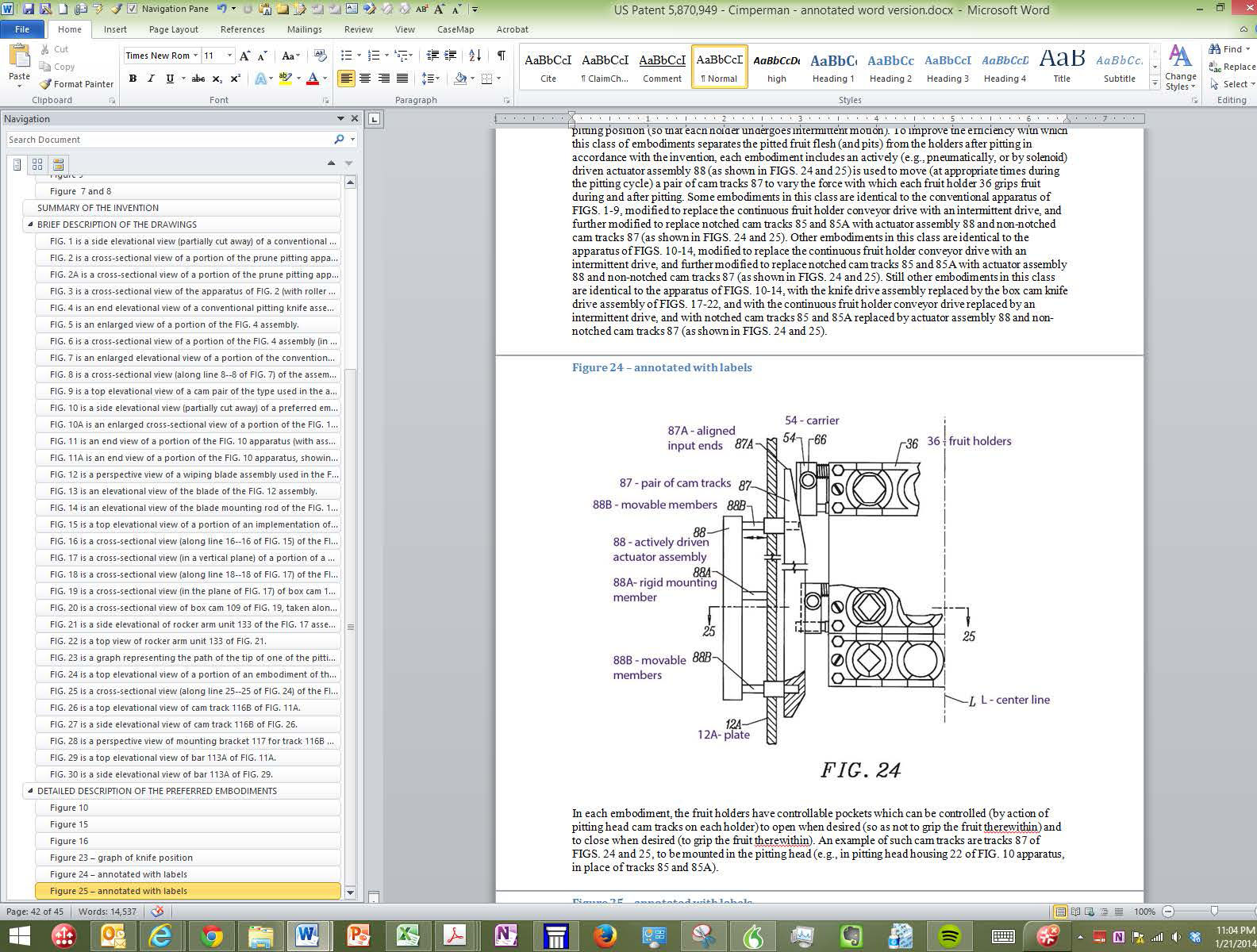
Task: Apply red font color button
Action: [313, 79]
